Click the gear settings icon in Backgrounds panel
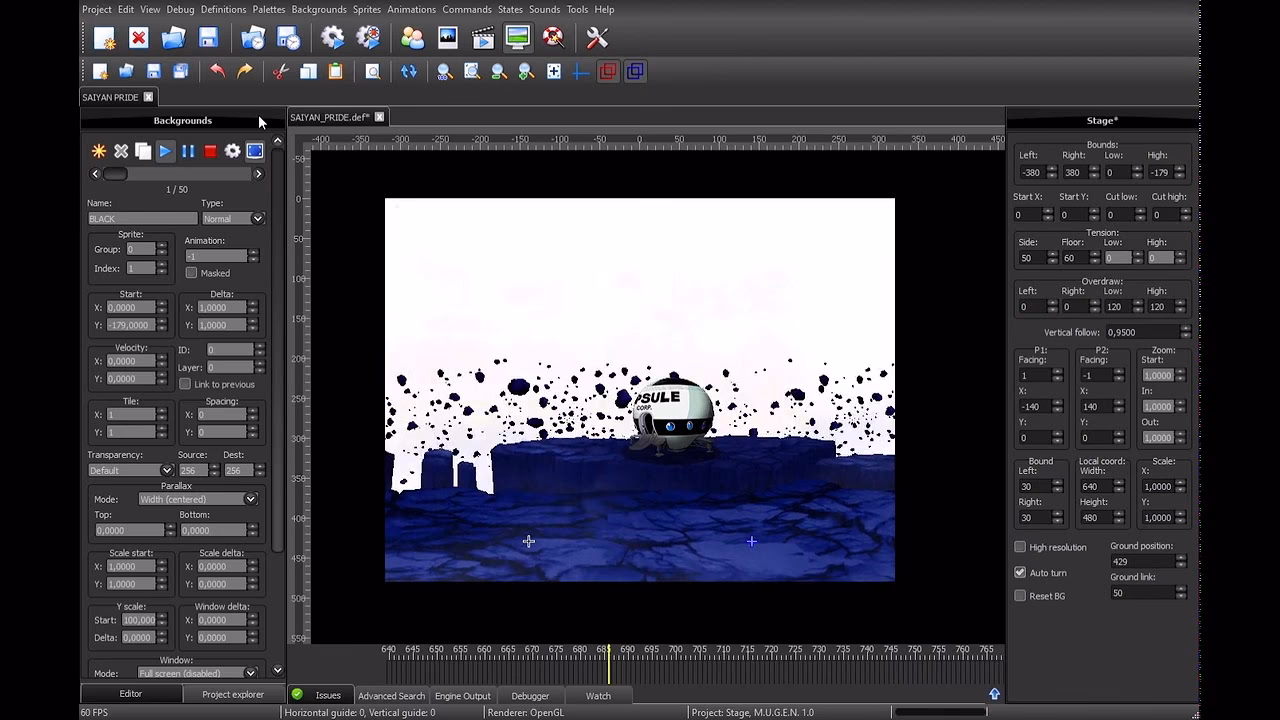The height and width of the screenshot is (720, 1280). click(x=233, y=151)
